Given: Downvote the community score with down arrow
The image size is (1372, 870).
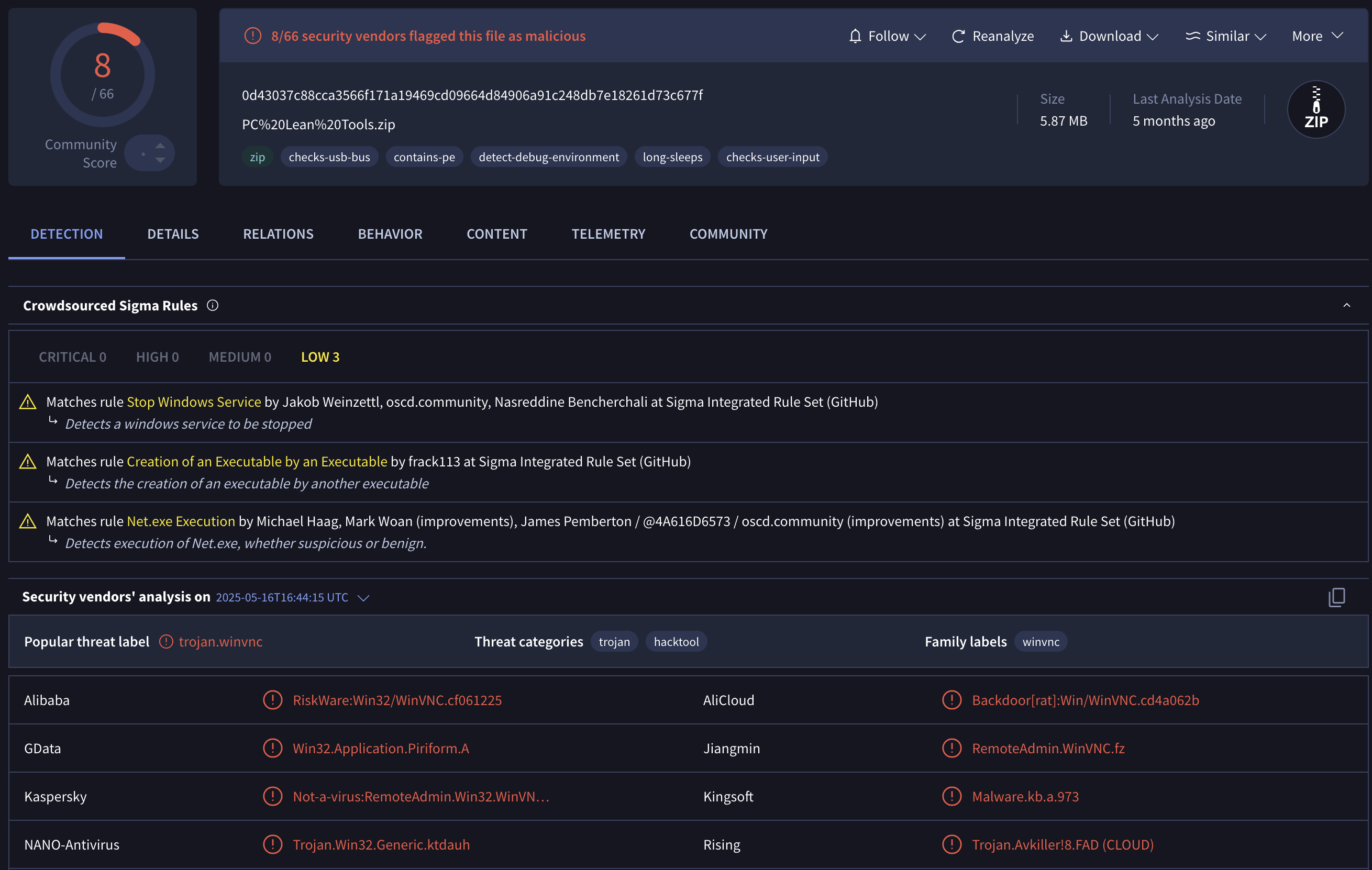Looking at the screenshot, I should 160,161.
